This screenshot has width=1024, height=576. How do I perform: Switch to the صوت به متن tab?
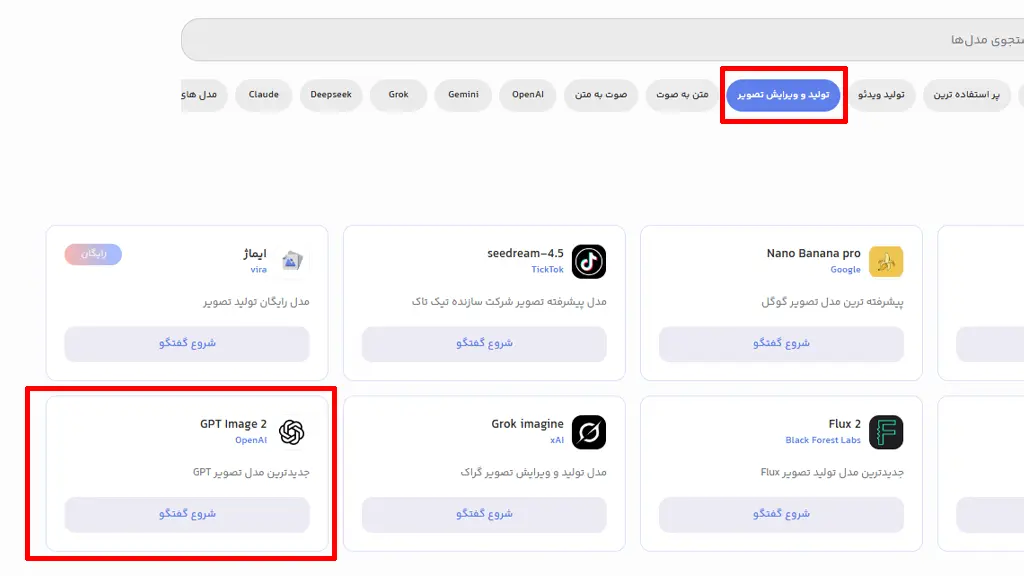coord(601,95)
